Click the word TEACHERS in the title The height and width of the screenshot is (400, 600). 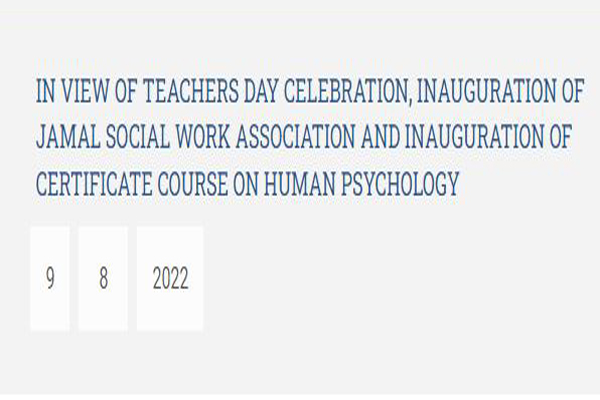pos(191,91)
